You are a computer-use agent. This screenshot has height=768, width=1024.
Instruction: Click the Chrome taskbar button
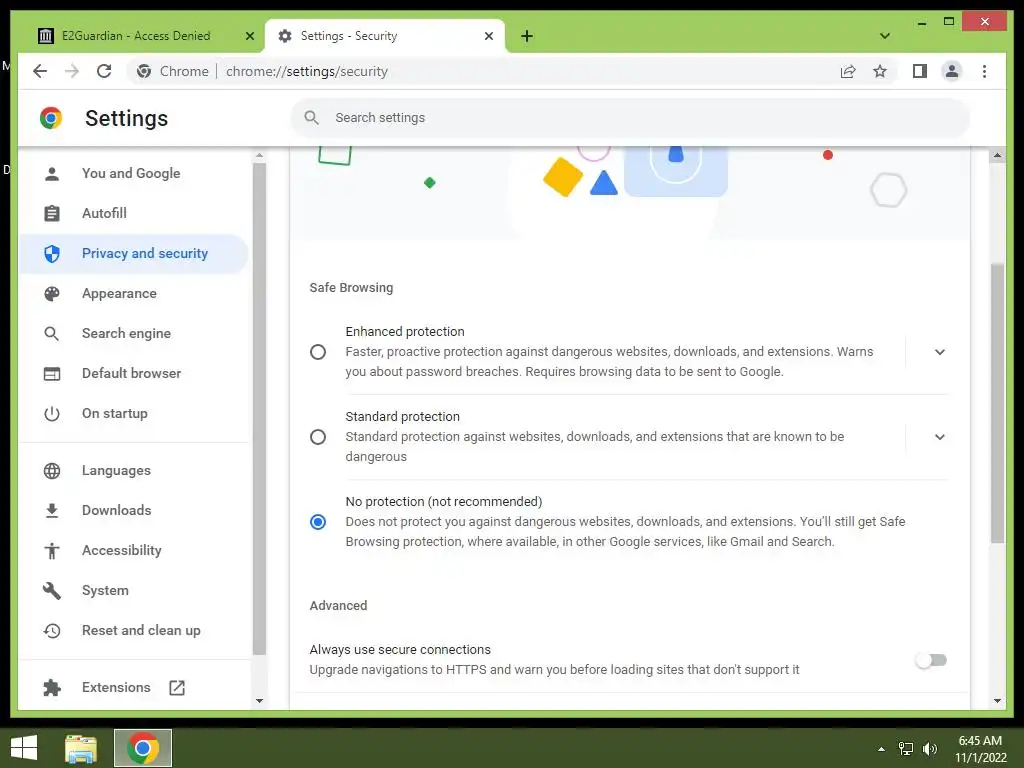coord(143,748)
